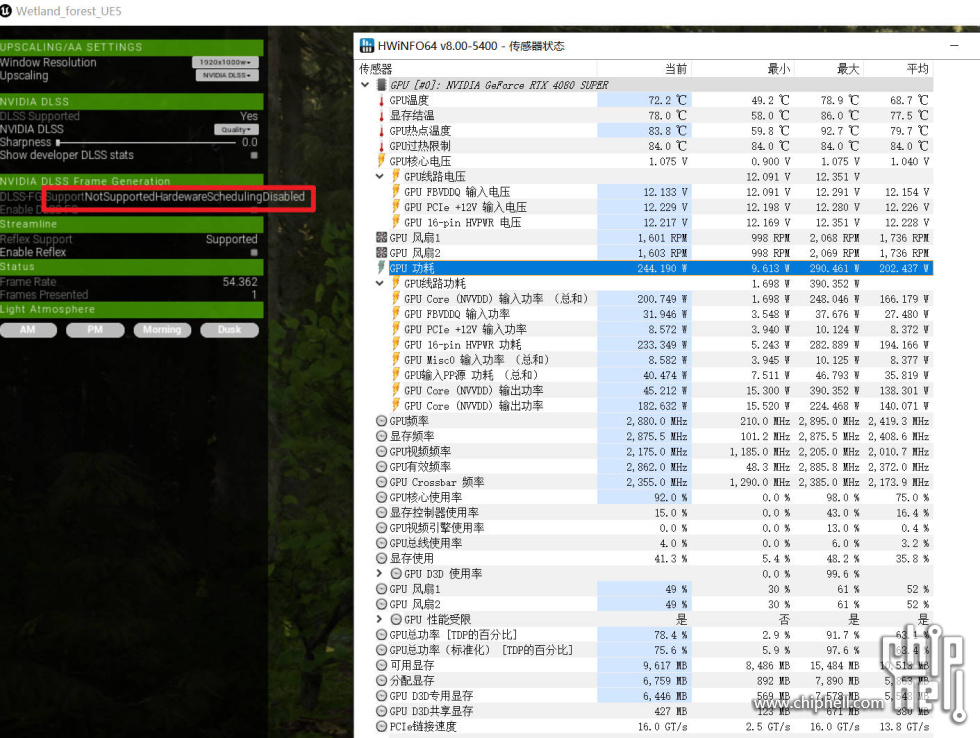Viewport: 980px width, 738px height.
Task: Click the clock icon beside 显存频率
Action: point(381,436)
